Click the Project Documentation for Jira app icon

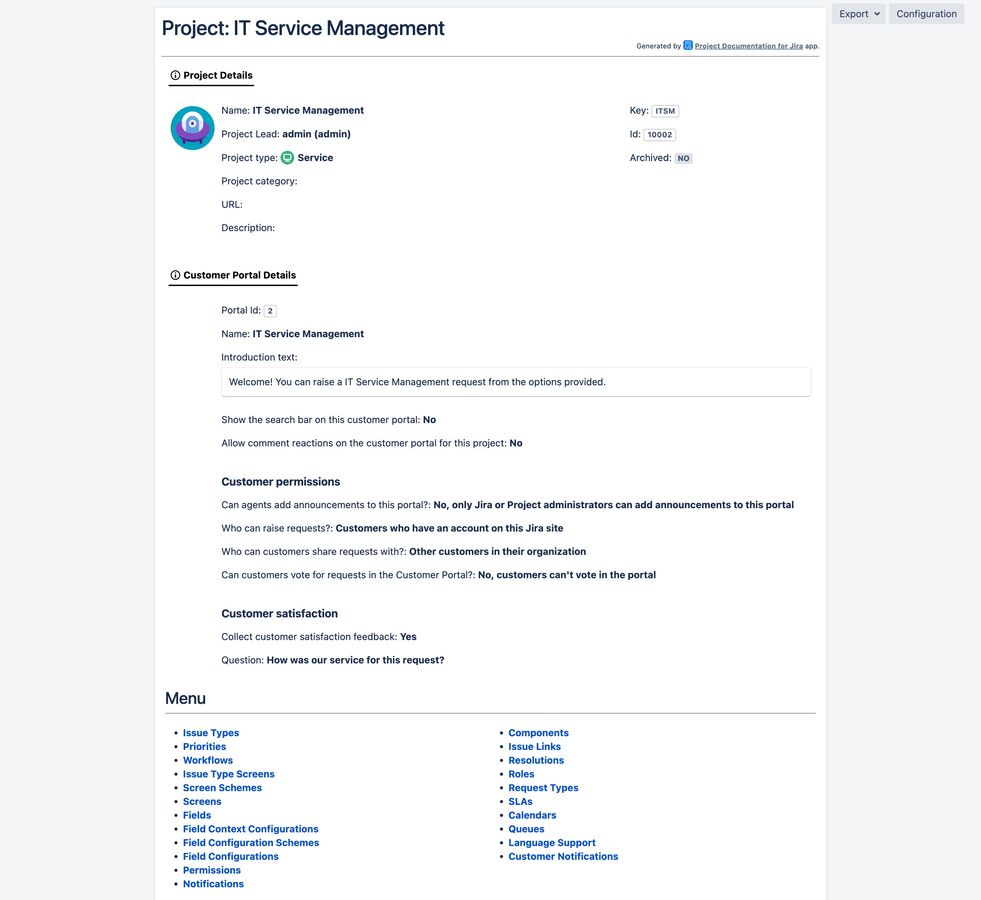[x=688, y=45]
